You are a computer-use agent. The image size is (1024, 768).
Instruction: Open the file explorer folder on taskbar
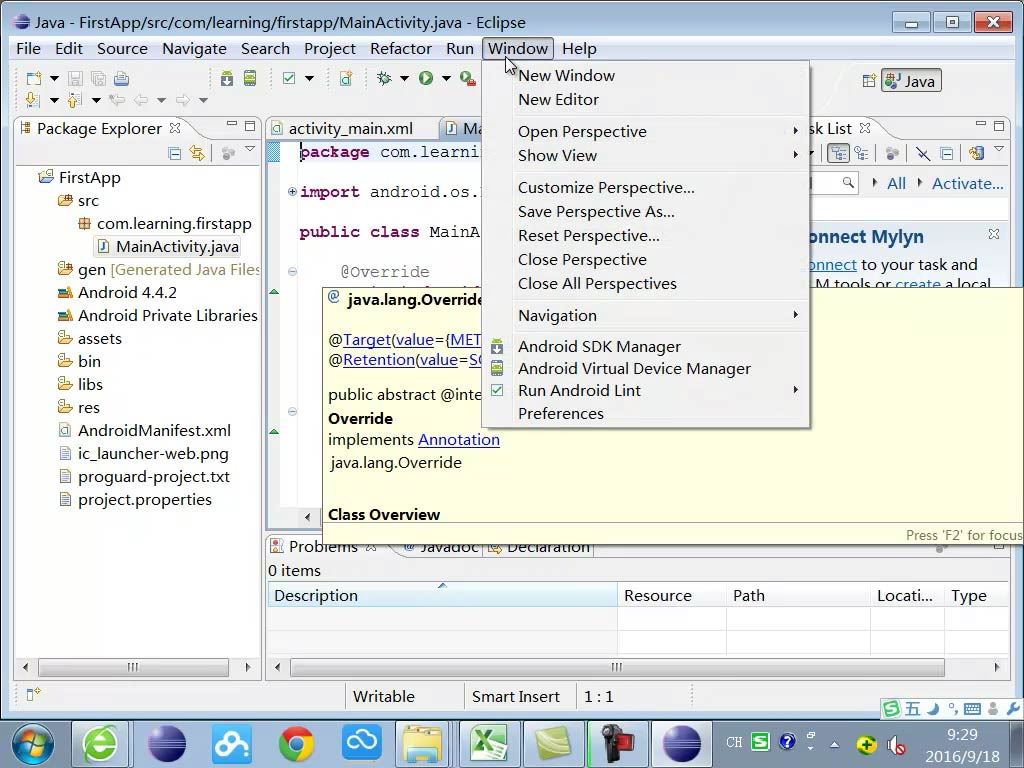423,743
